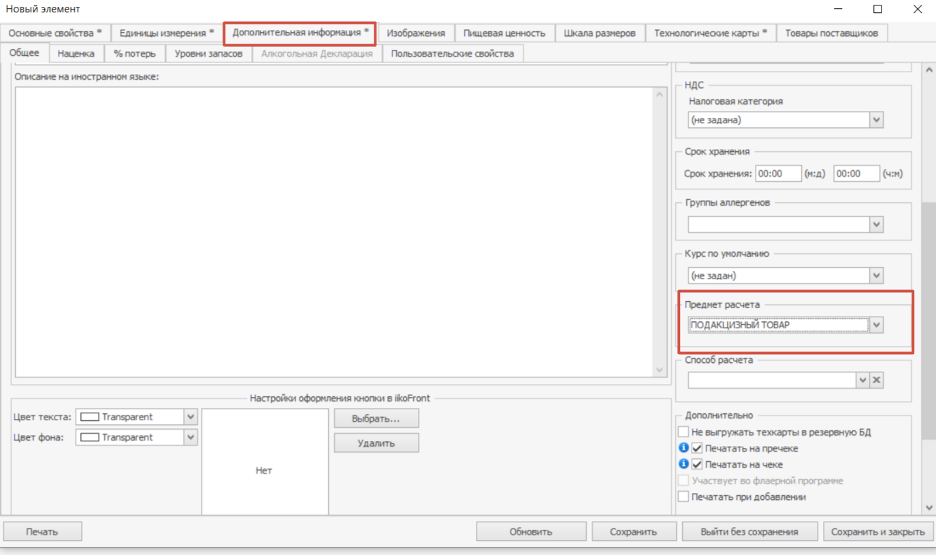Expand Группы аллергенов dropdown

876,225
